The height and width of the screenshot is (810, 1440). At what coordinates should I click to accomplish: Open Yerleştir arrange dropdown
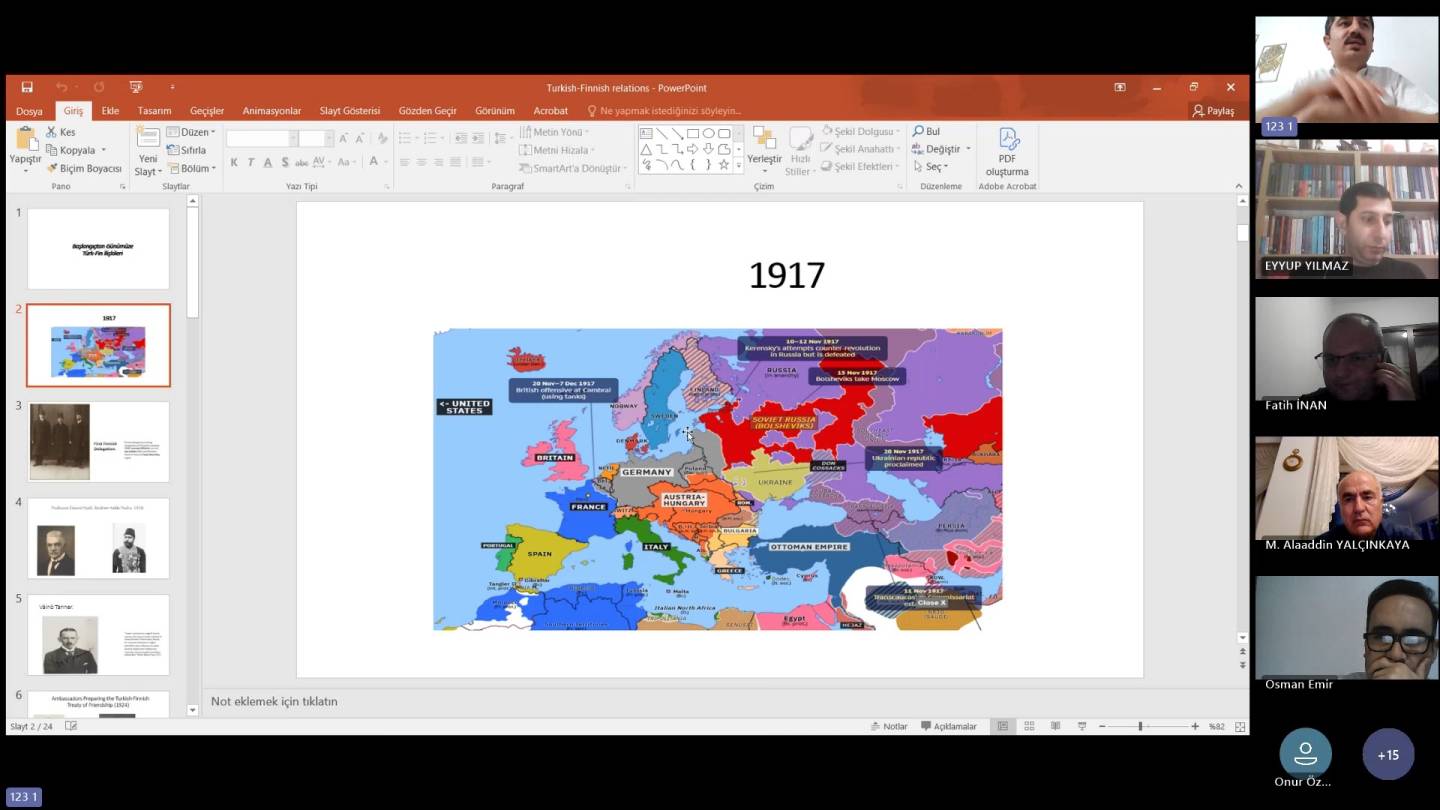[x=765, y=150]
